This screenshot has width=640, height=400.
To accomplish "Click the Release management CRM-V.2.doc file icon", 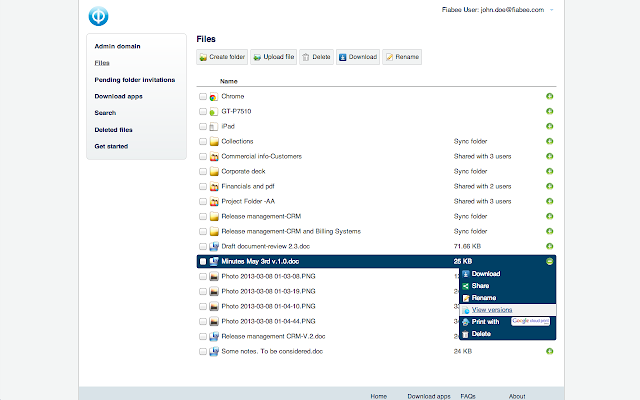I will click(x=214, y=337).
